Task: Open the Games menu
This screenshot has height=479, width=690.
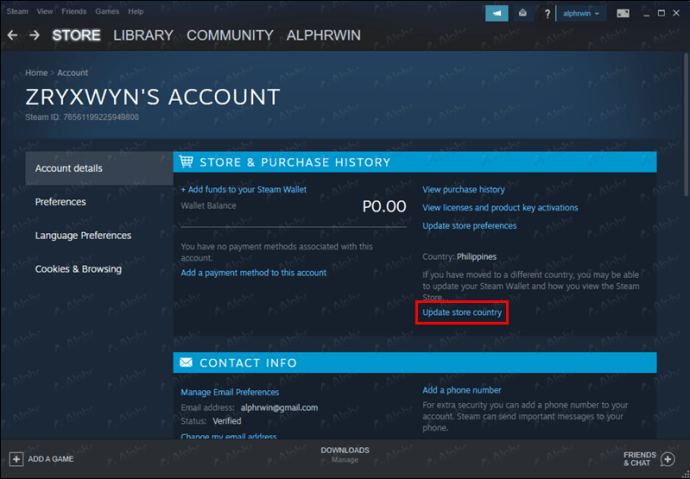Action: click(x=107, y=11)
